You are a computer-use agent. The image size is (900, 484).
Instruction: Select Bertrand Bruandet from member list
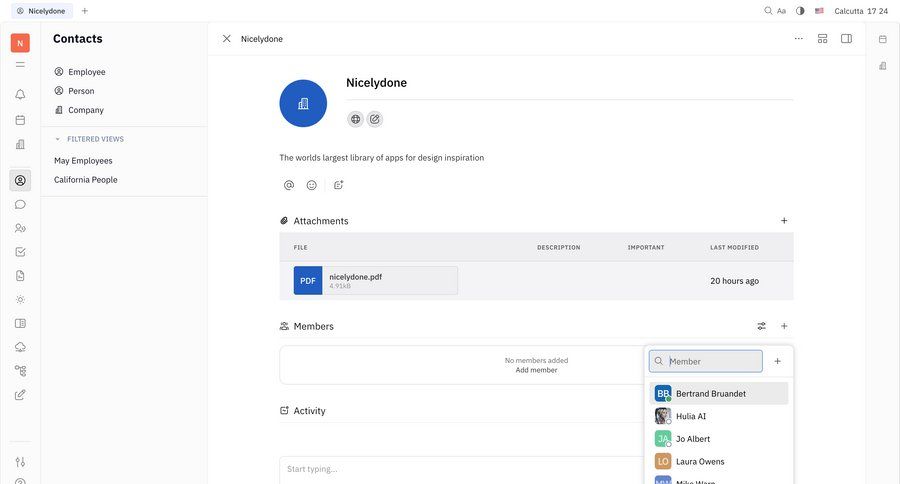point(719,393)
